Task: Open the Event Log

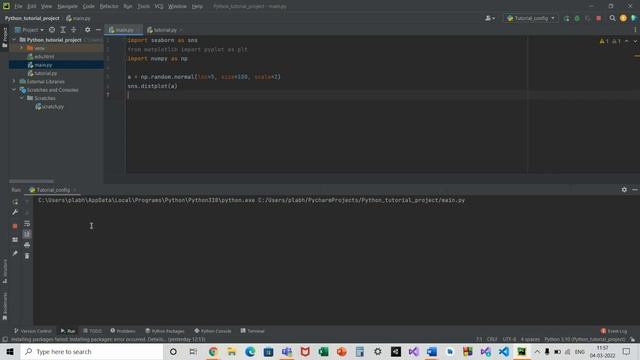Action: tap(614, 331)
